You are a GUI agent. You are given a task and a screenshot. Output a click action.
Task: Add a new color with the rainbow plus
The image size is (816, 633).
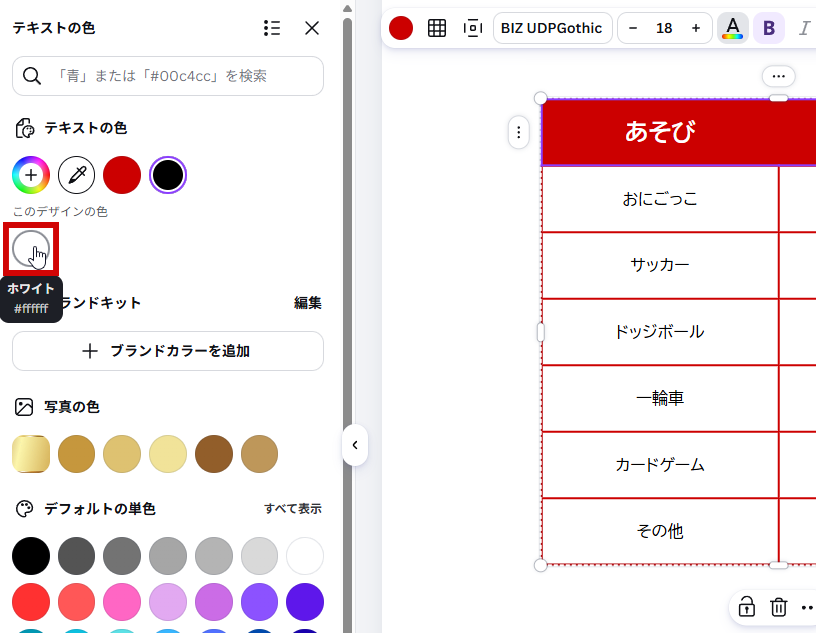(31, 175)
